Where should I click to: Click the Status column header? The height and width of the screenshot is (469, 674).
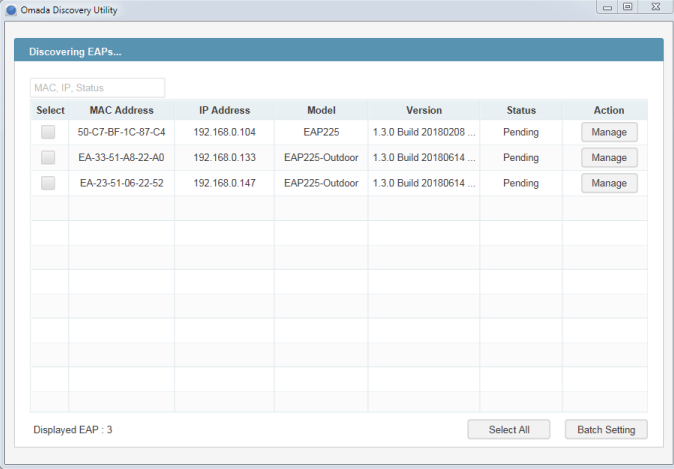[521, 110]
